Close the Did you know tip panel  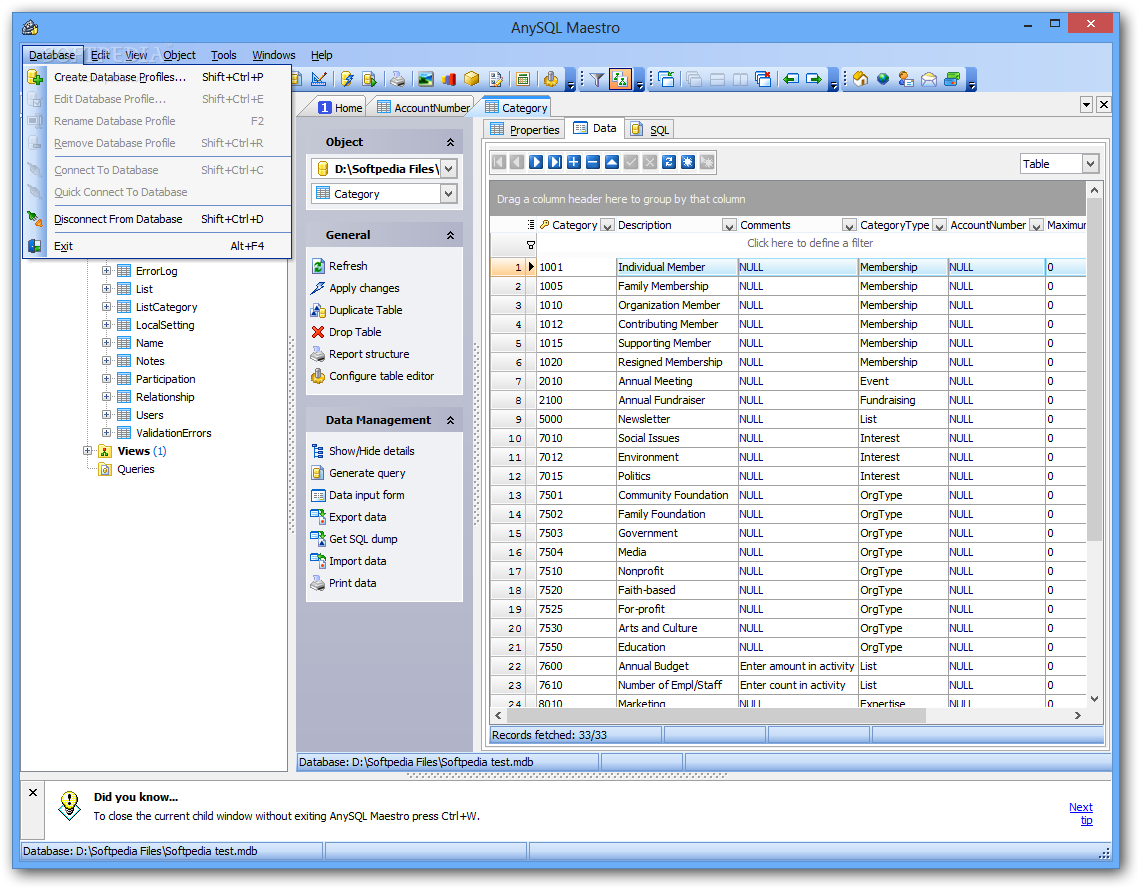(33, 792)
